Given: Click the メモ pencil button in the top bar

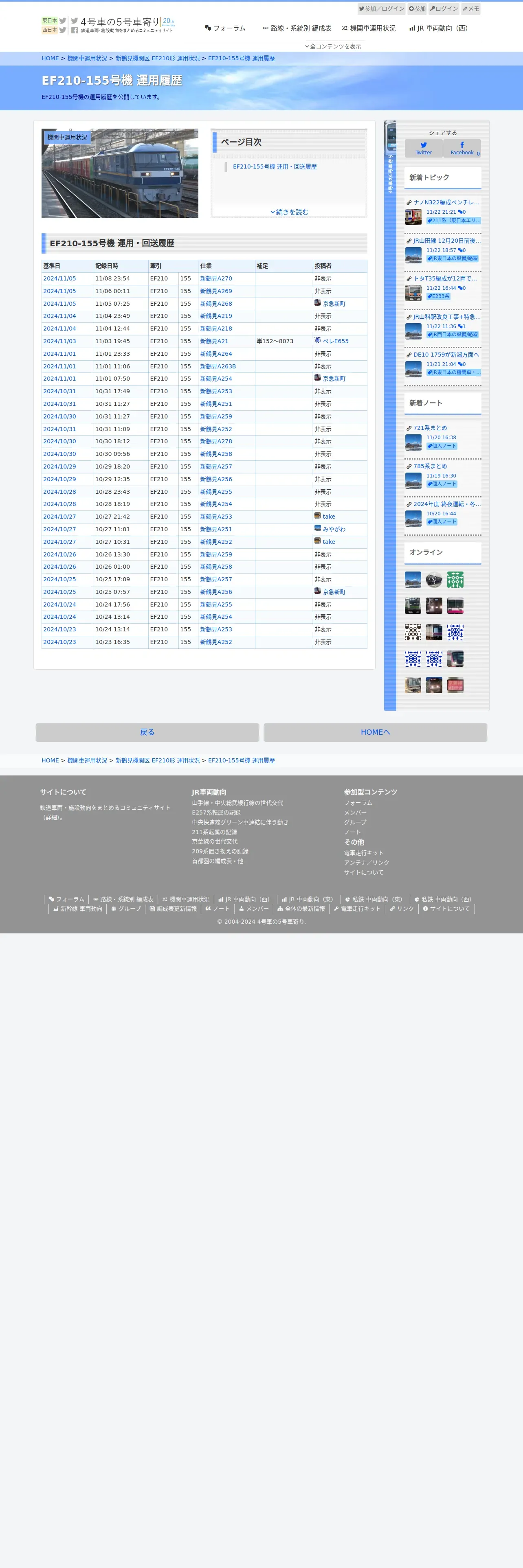Looking at the screenshot, I should (470, 9).
